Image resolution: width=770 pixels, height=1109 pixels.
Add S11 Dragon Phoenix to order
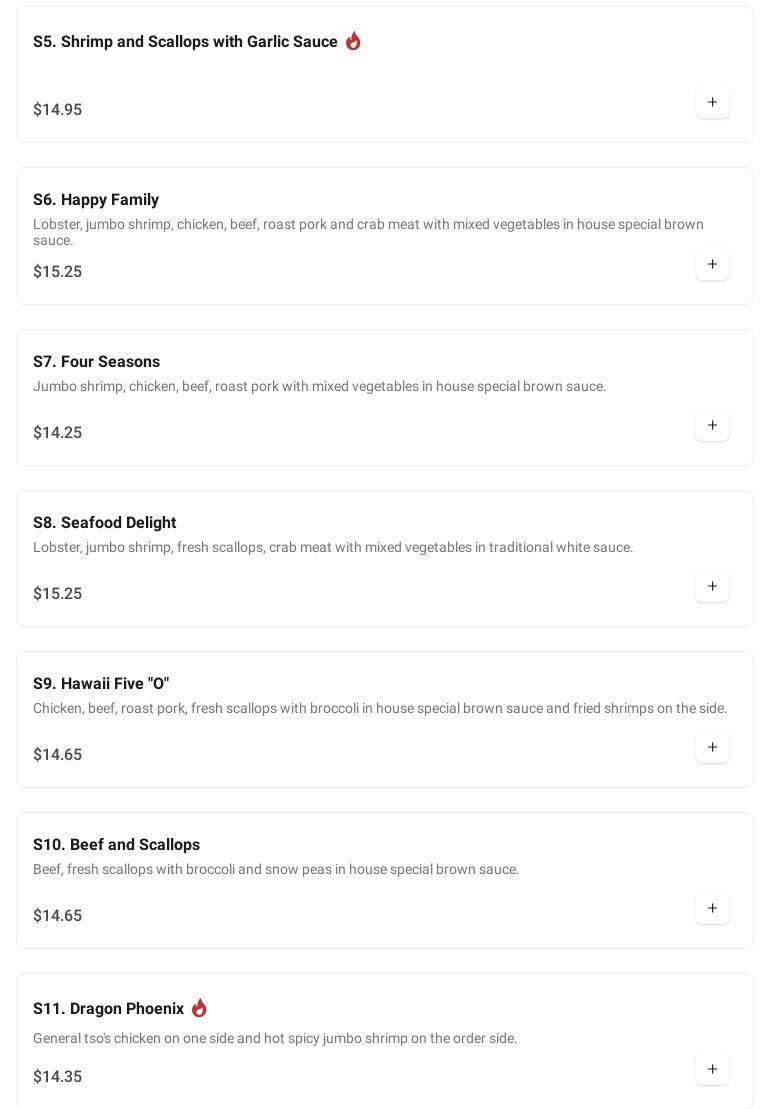[712, 1069]
